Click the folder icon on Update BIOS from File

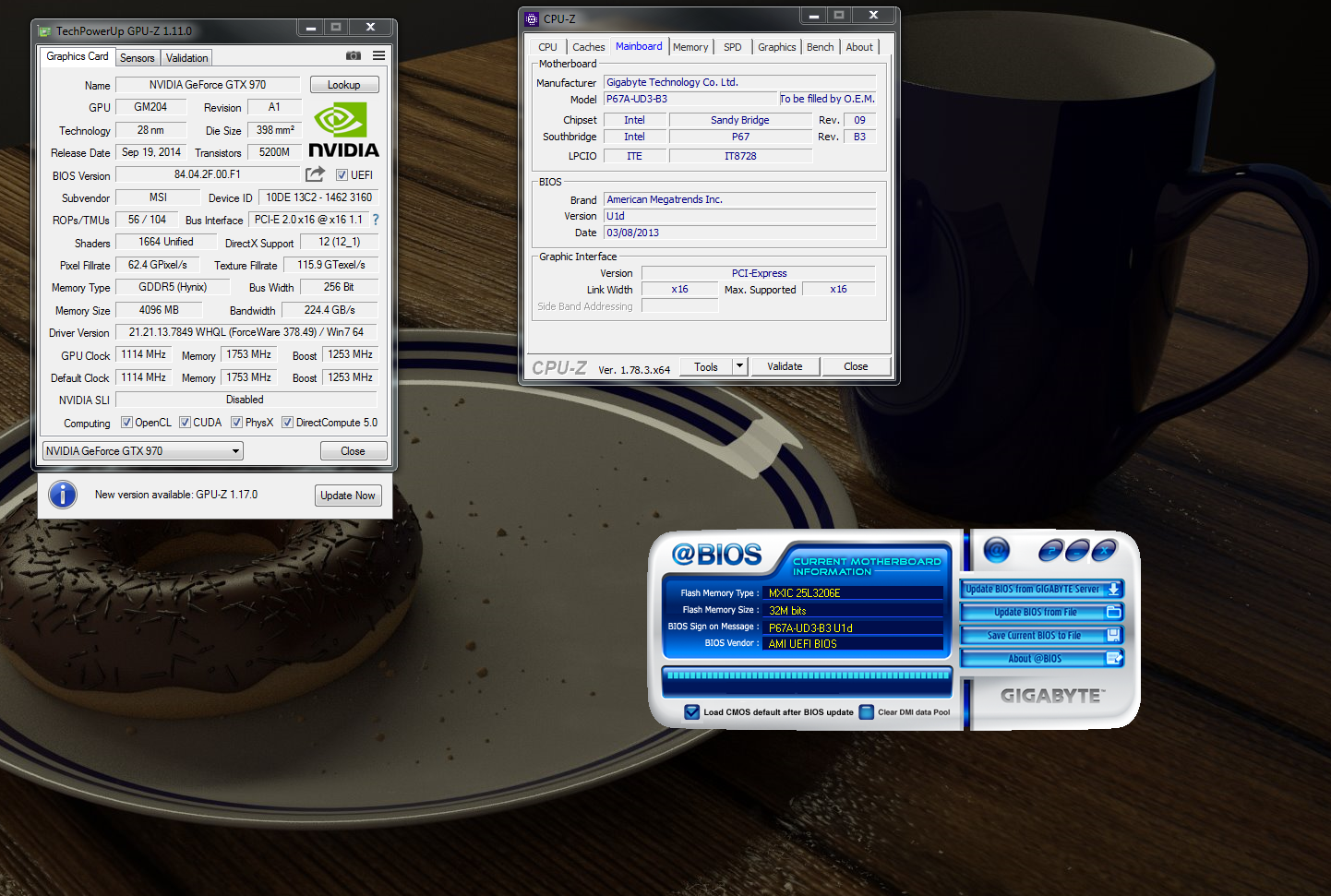[x=1114, y=612]
